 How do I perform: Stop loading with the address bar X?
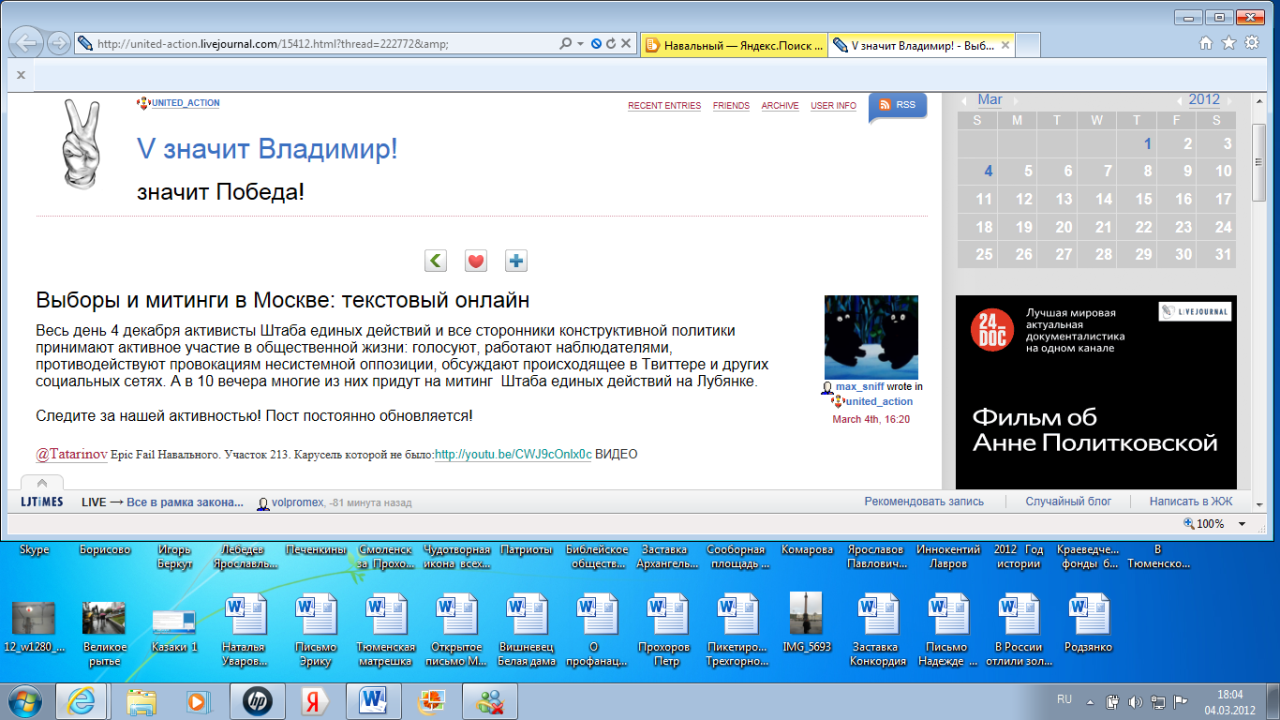pyautogui.click(x=626, y=44)
